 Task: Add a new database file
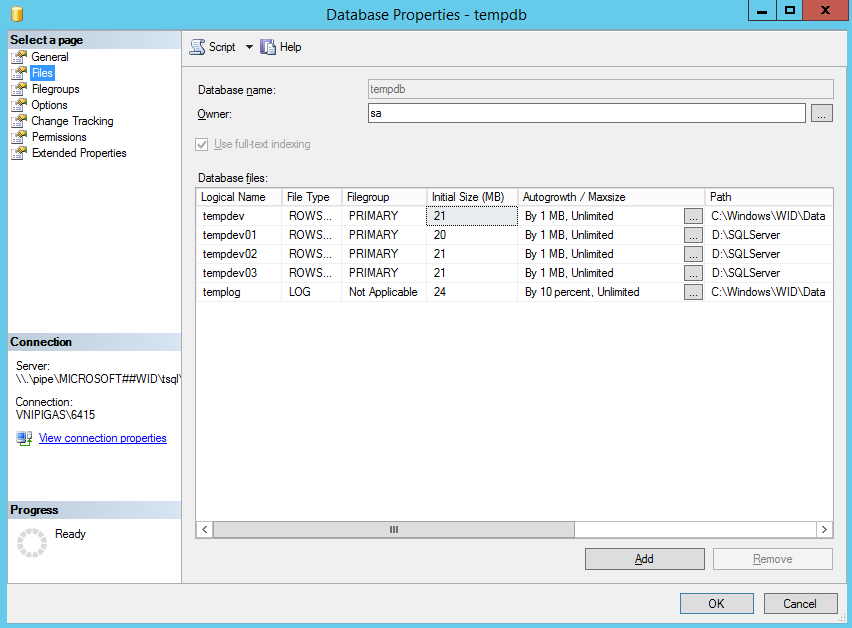coord(644,558)
